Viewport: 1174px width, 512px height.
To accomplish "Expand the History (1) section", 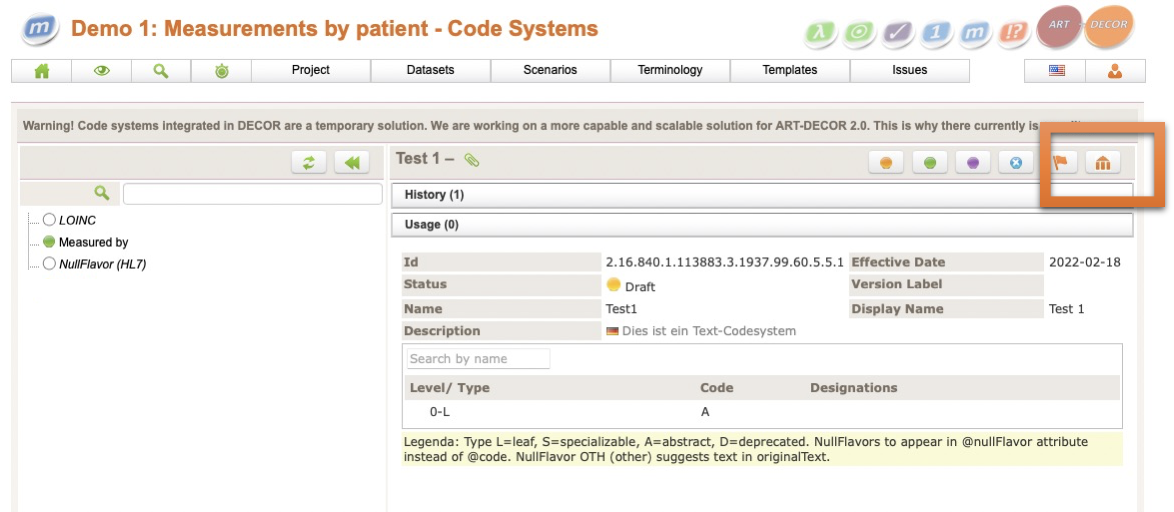I will pos(434,194).
